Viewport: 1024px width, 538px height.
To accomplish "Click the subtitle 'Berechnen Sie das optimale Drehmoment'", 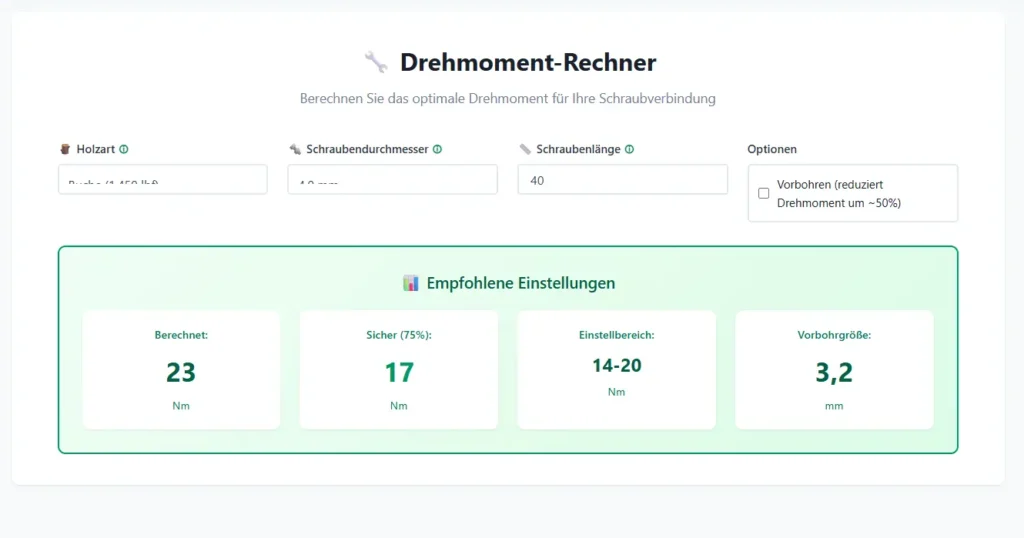I will (424, 99).
